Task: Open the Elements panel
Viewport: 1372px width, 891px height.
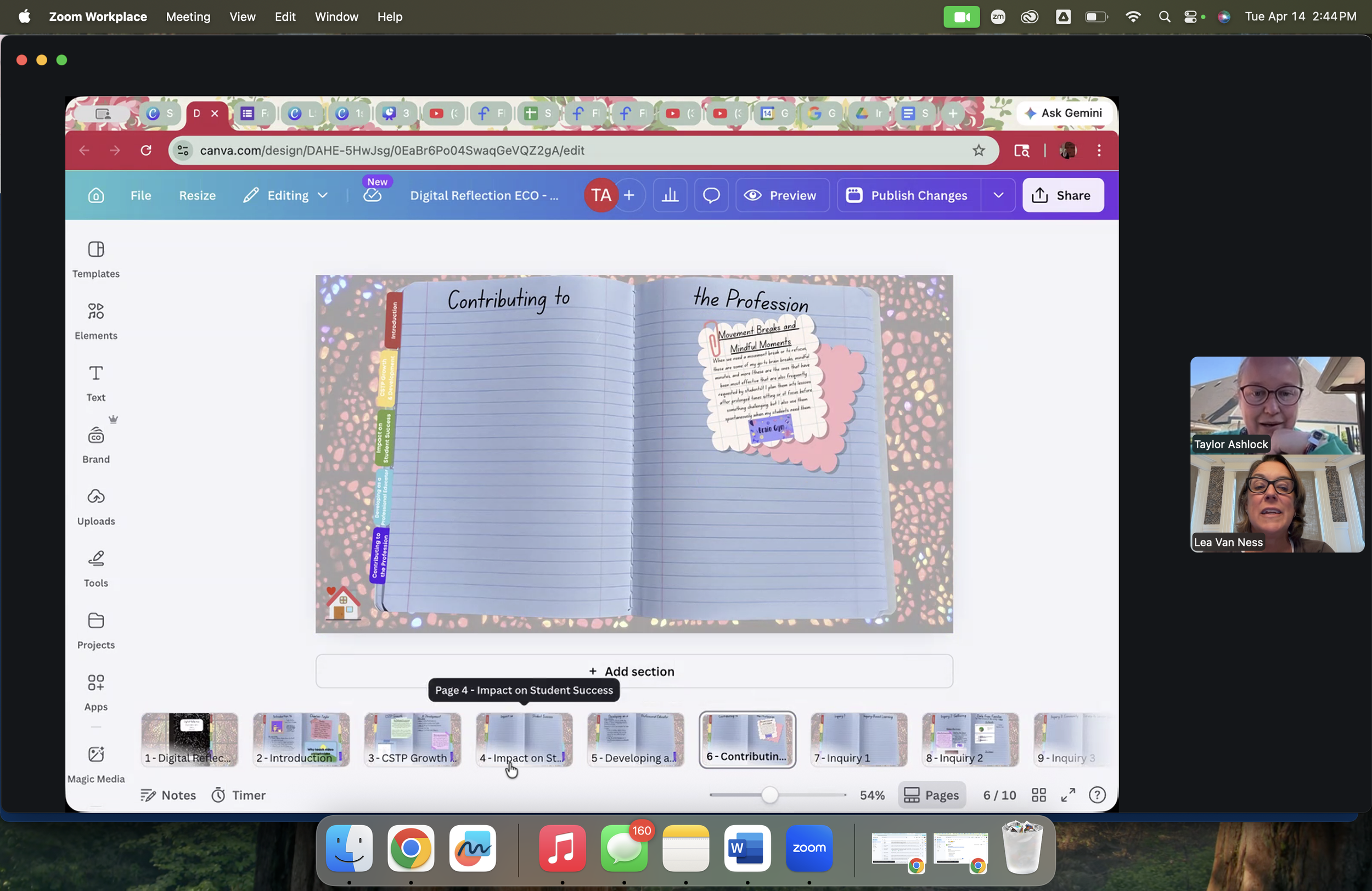Action: click(95, 320)
